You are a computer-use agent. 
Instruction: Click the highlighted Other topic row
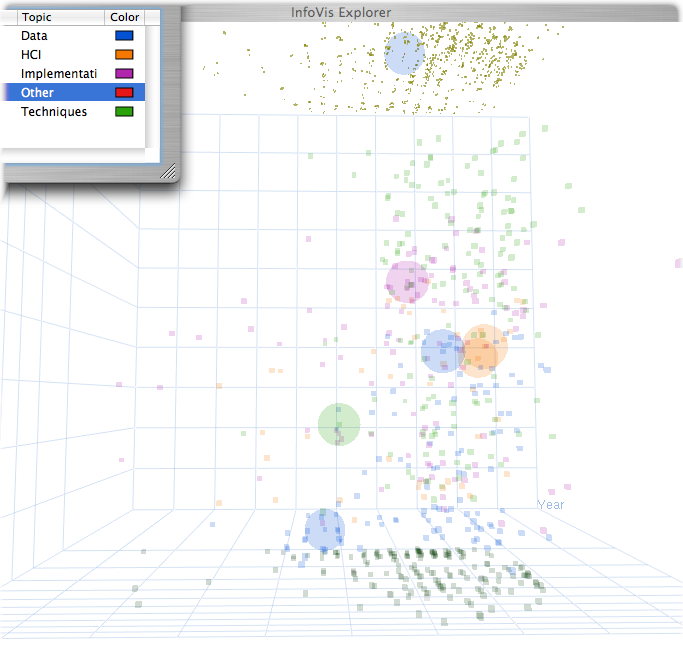click(x=73, y=92)
